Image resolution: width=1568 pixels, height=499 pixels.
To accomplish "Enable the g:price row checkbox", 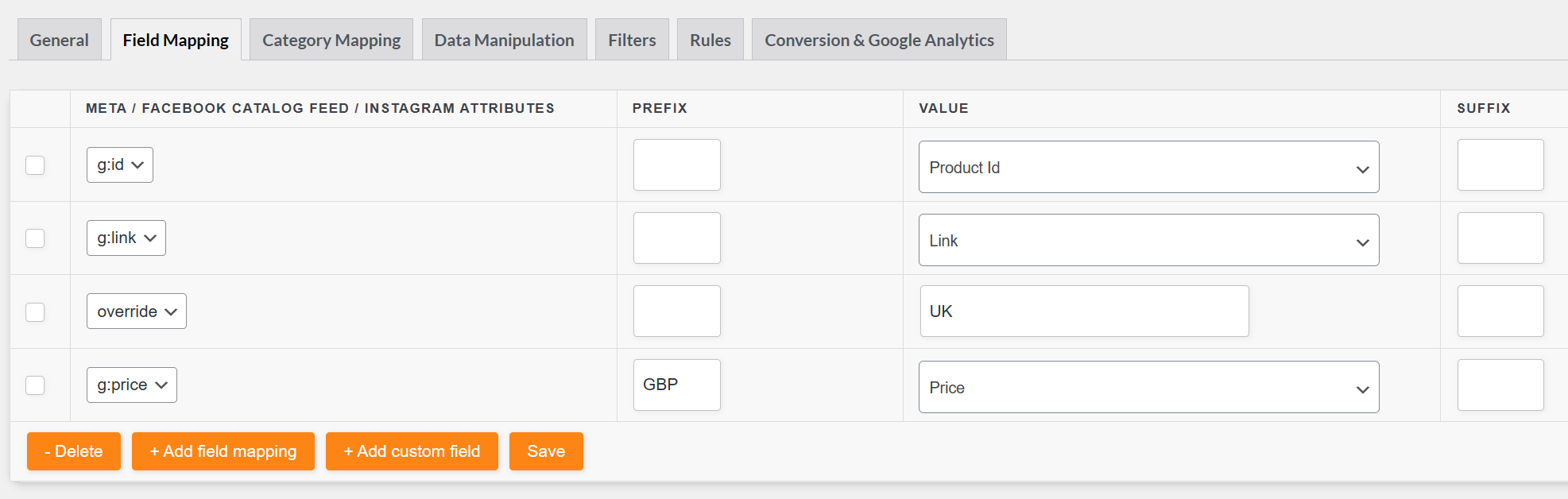I will click(x=35, y=385).
